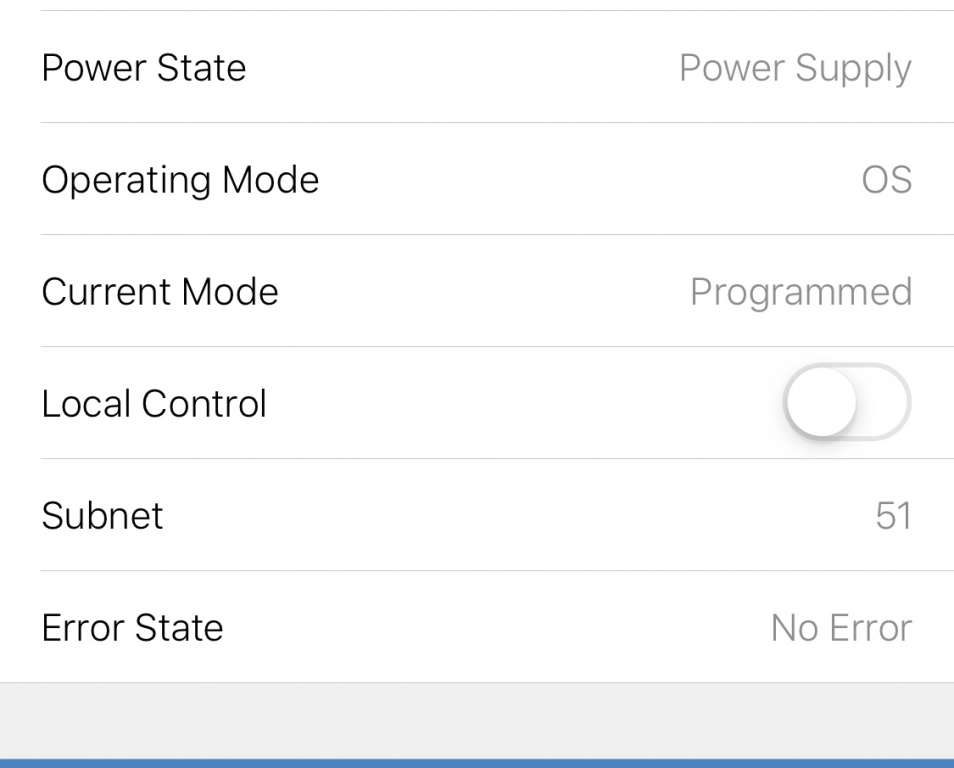Click the divider line between Subnet and Error State
Image resolution: width=954 pixels, height=768 pixels.
click(496, 571)
